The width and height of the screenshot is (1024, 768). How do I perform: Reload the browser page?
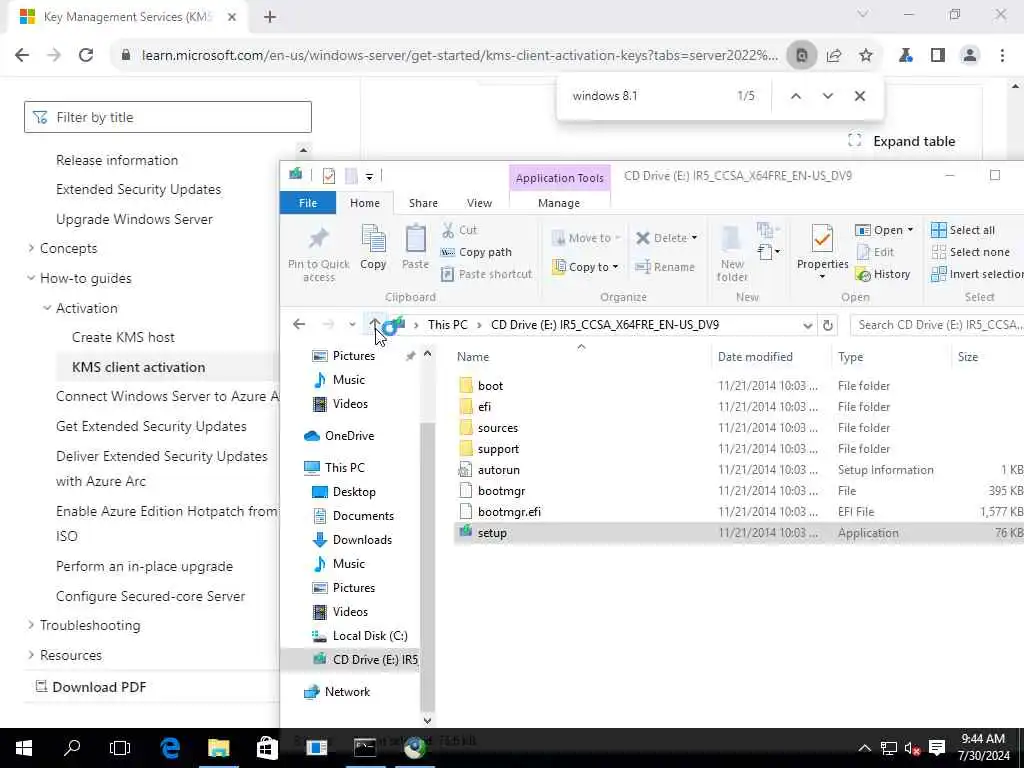86,56
